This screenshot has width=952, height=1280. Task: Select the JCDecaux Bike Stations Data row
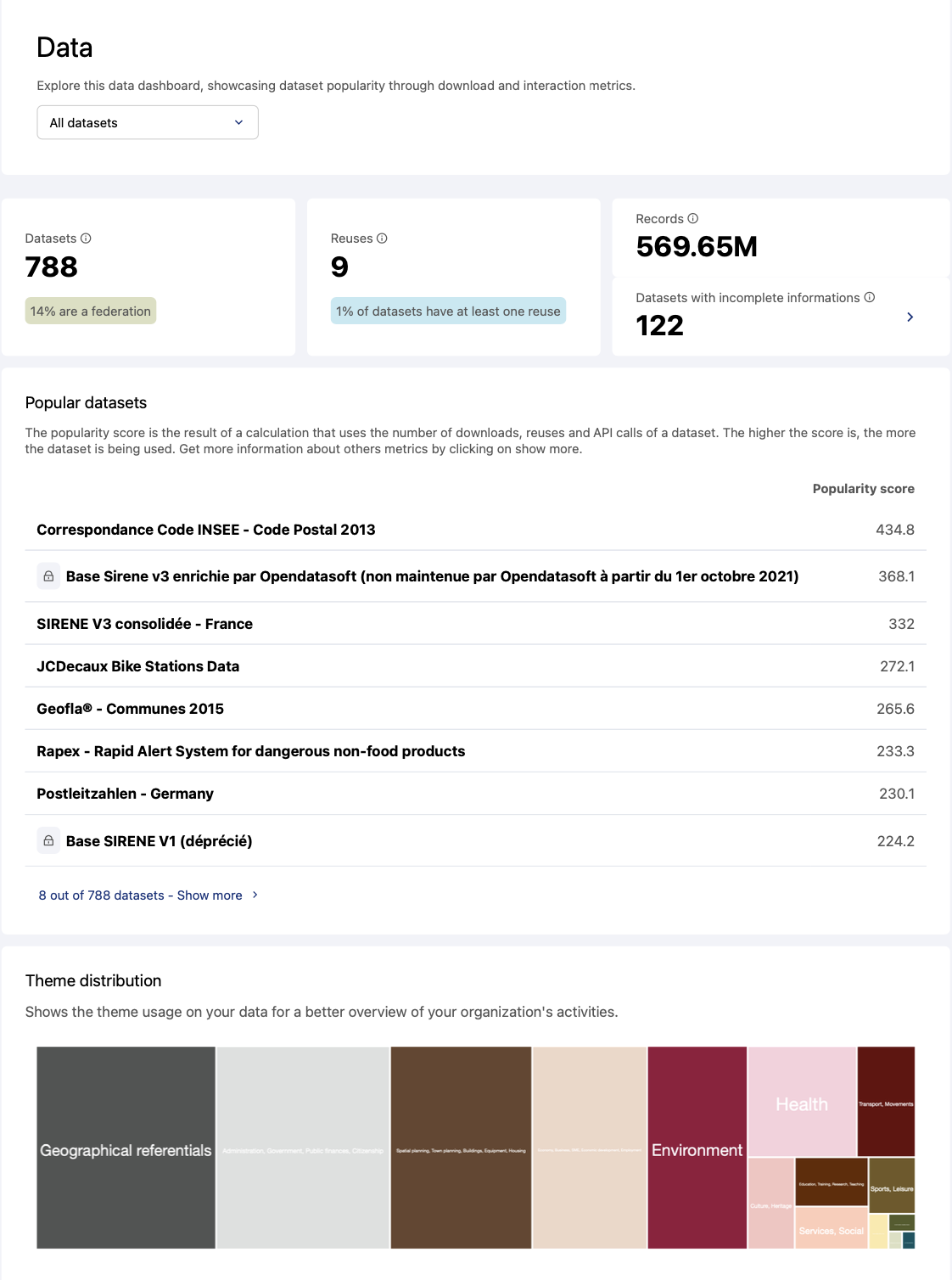[x=138, y=666]
